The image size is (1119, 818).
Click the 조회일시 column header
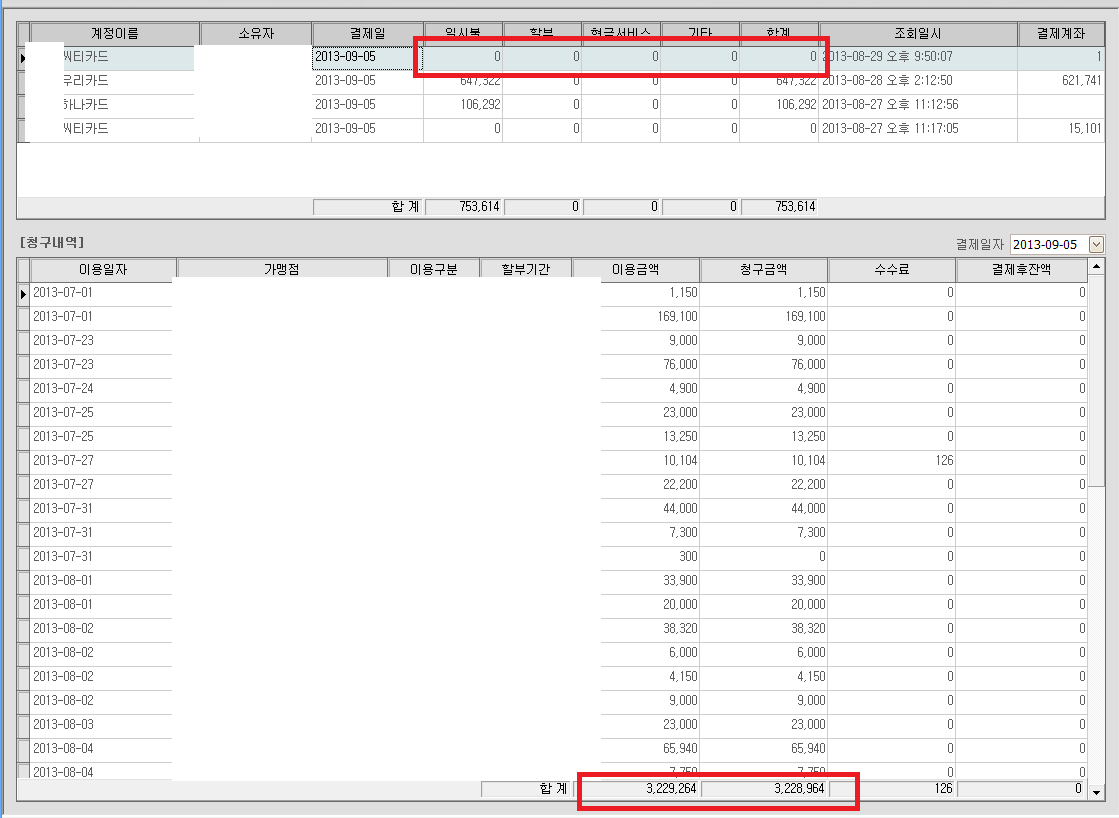point(917,34)
